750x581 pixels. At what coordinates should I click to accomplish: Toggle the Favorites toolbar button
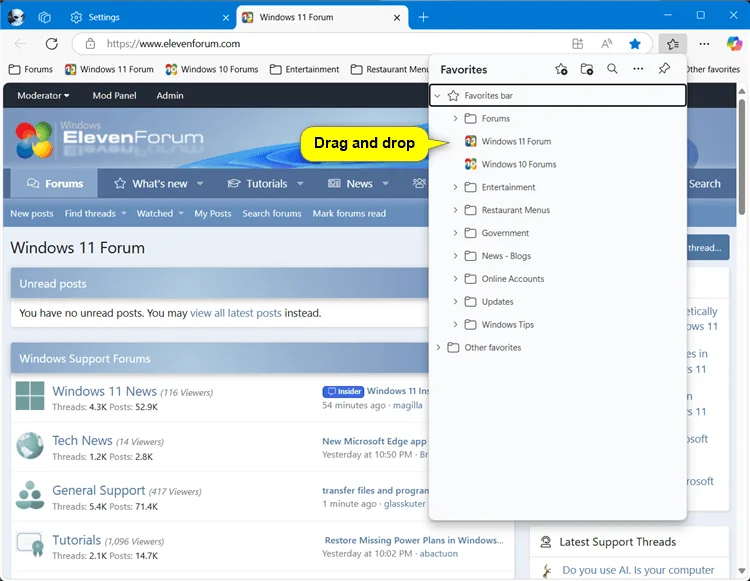coord(673,44)
